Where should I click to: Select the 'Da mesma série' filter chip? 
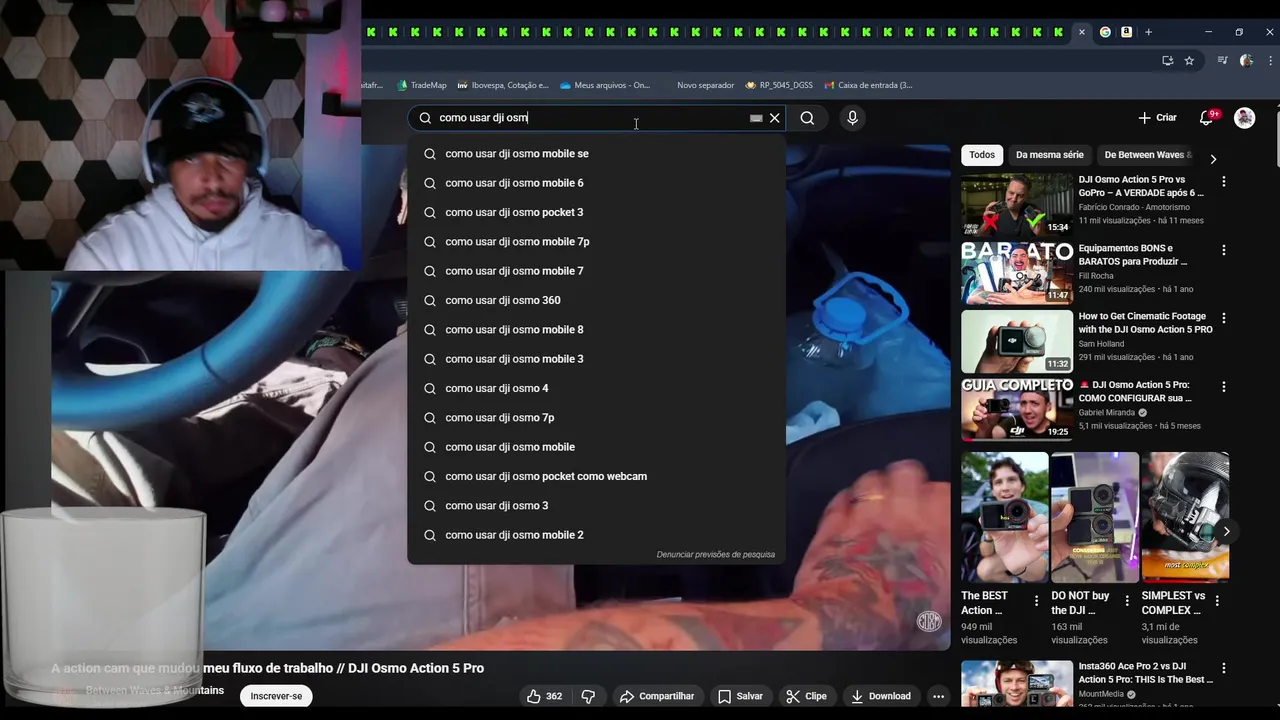pyautogui.click(x=1049, y=155)
